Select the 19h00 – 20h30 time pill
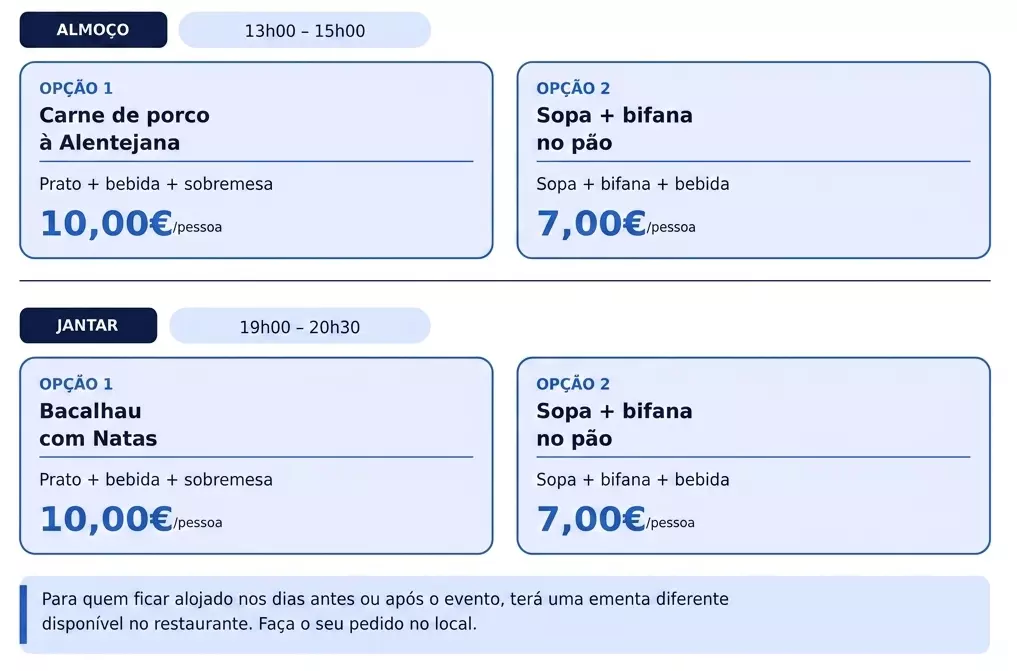The height and width of the screenshot is (671, 1017). 299,327
